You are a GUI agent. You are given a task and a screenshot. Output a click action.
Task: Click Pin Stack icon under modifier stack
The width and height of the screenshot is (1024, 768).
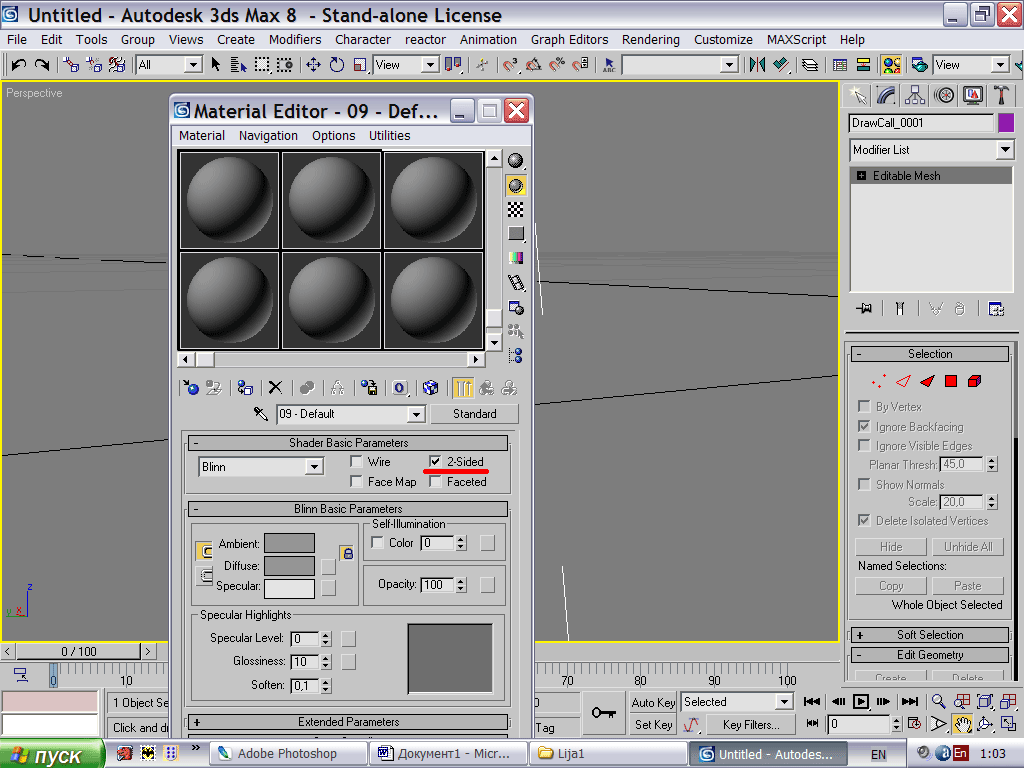864,308
